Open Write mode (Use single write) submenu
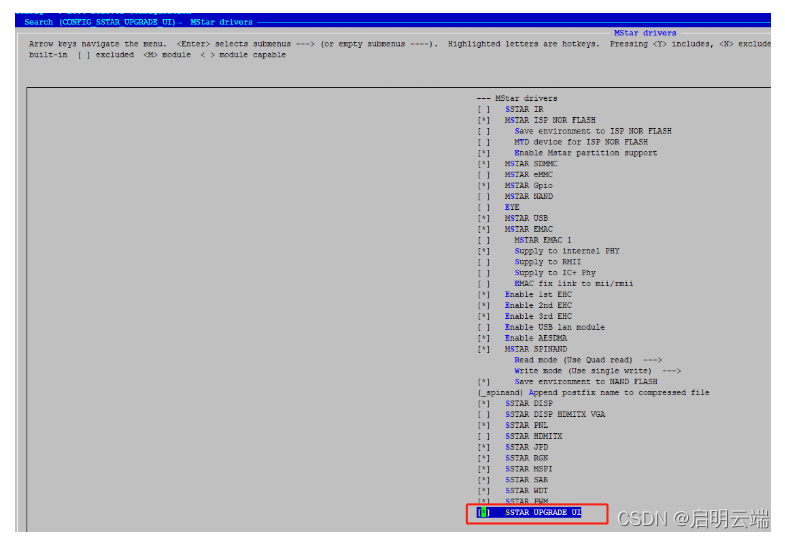Viewport: 785px width, 538px height. click(x=597, y=371)
